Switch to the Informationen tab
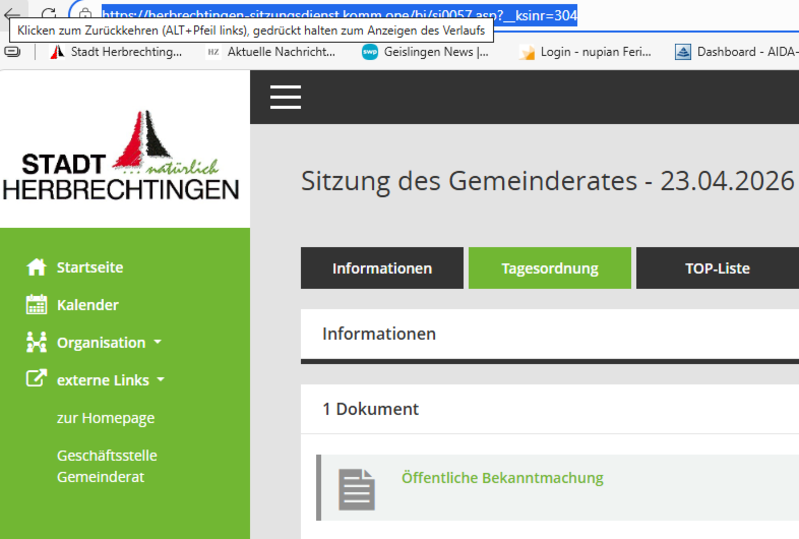799x539 pixels. pyautogui.click(x=382, y=268)
